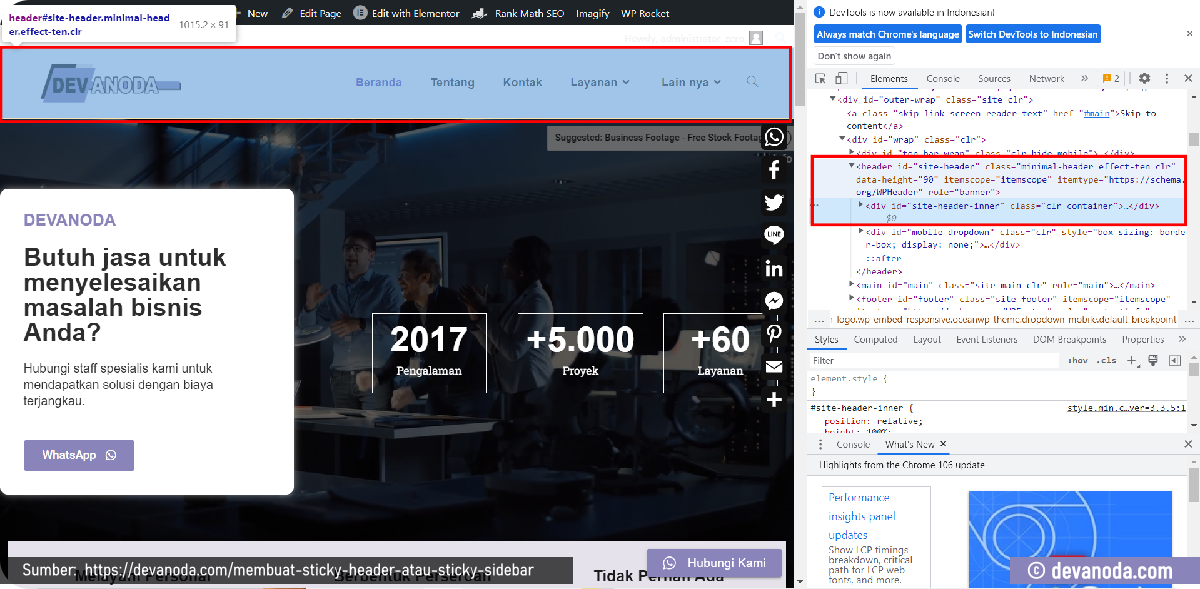Click the Pinterest share icon
Image resolution: width=1200 pixels, height=589 pixels.
tap(774, 334)
